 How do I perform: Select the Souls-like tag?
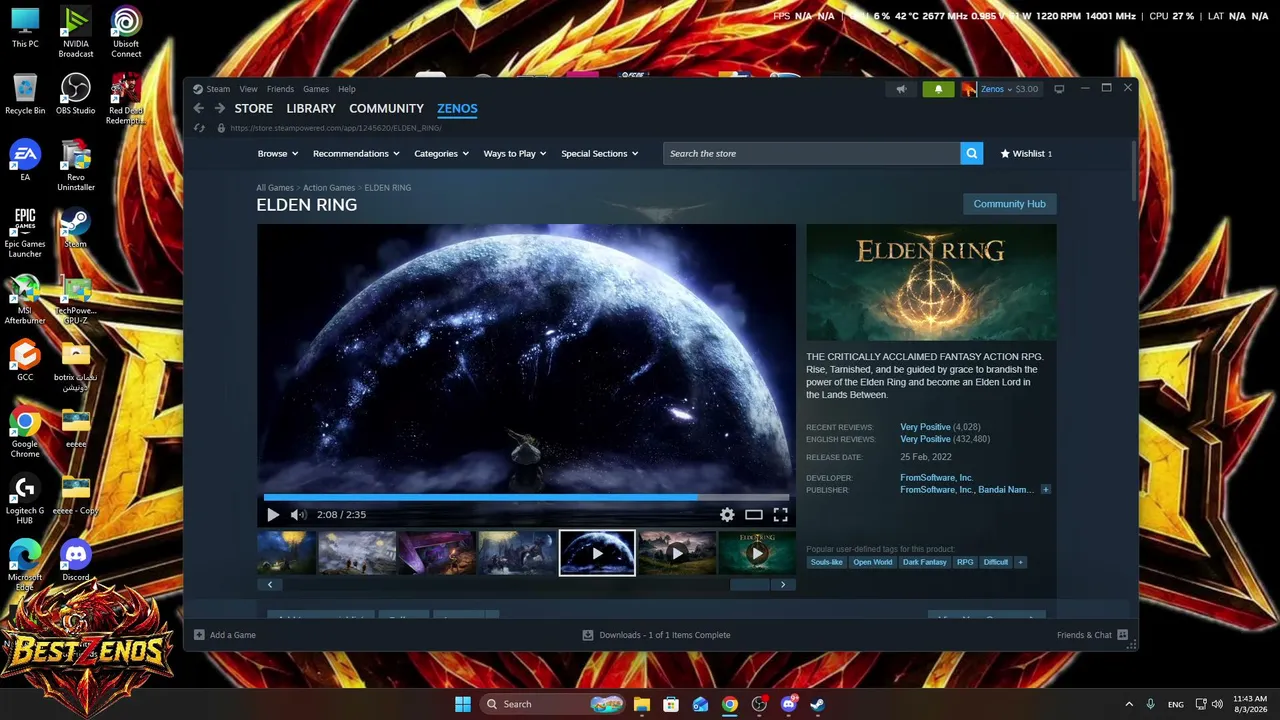(826, 562)
